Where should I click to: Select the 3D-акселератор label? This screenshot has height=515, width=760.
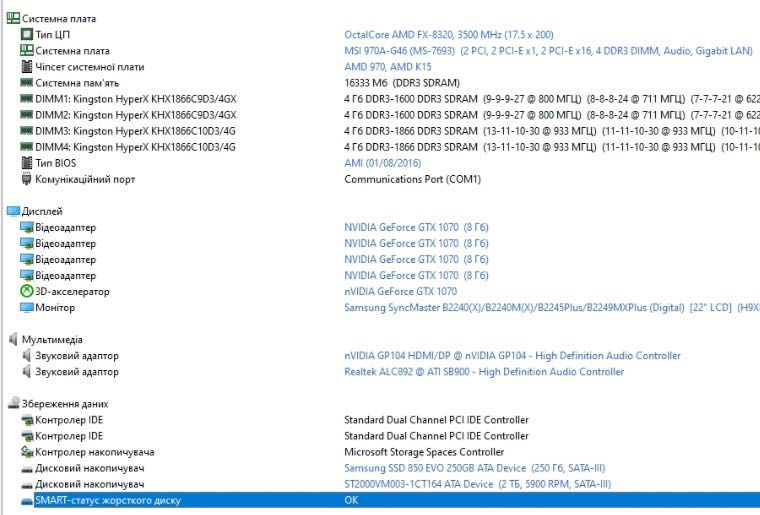pos(72,291)
